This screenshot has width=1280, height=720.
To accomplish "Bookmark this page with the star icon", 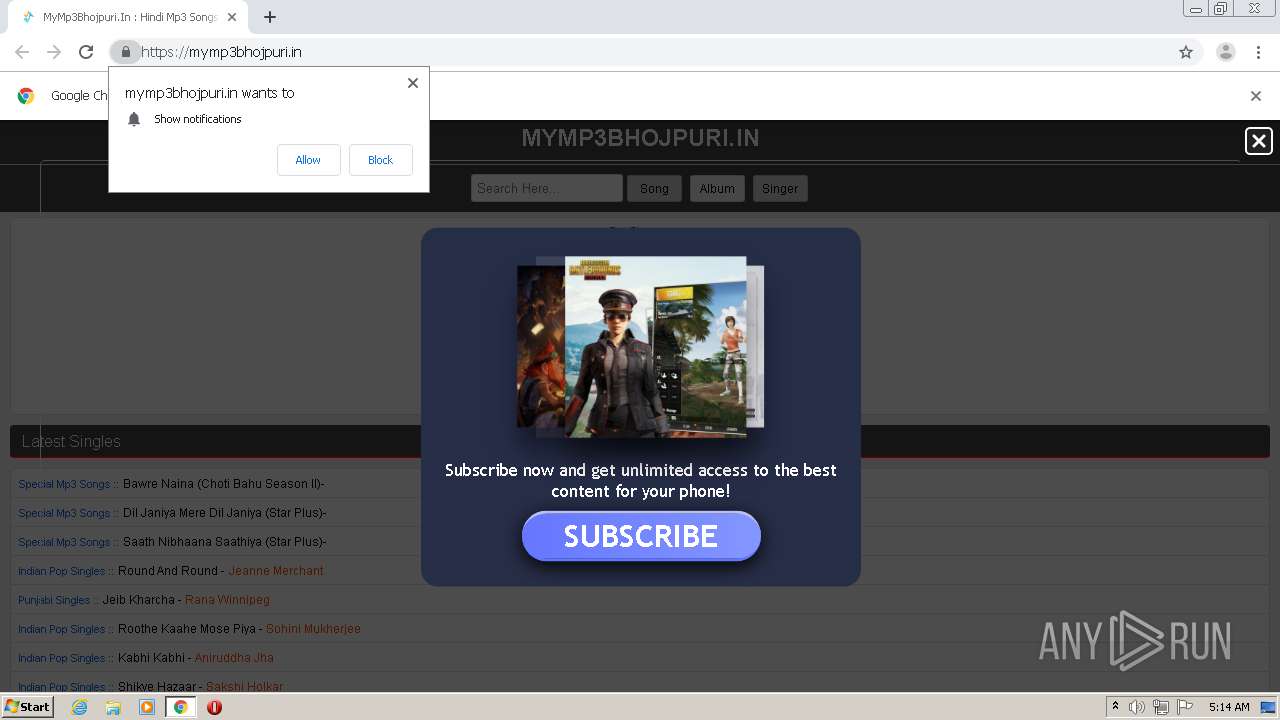I will [1186, 52].
